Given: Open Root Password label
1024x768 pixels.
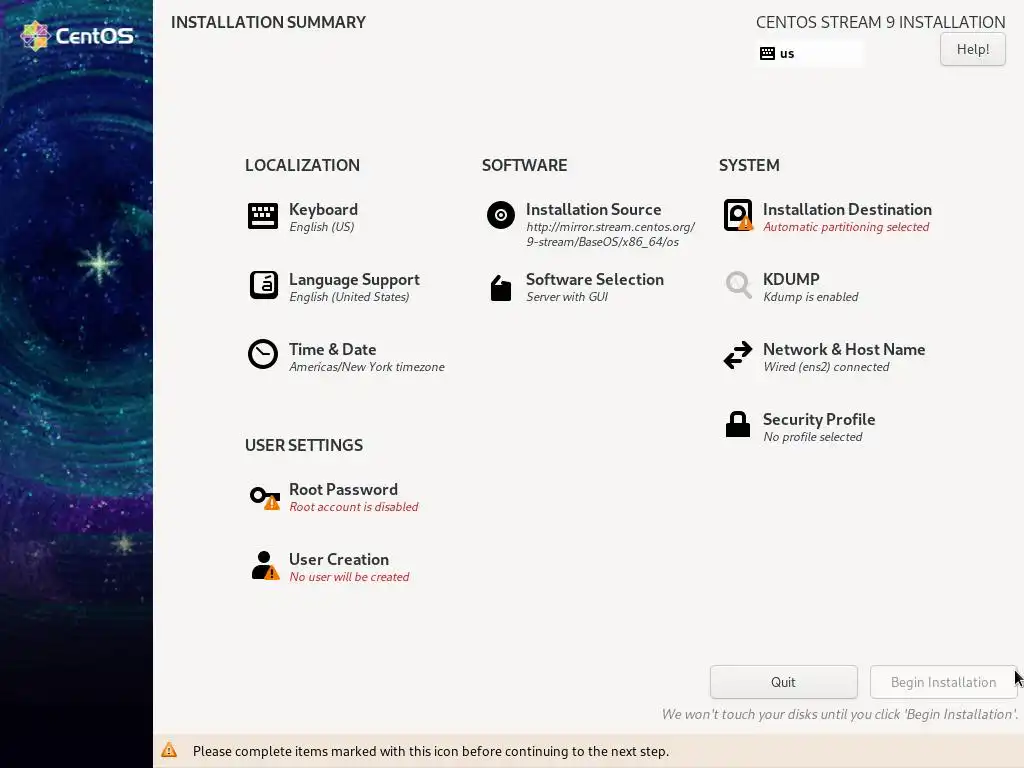Looking at the screenshot, I should click(343, 489).
